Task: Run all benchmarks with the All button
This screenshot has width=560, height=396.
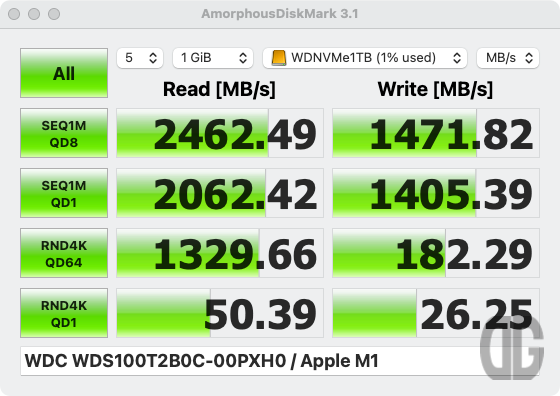Action: (x=64, y=73)
